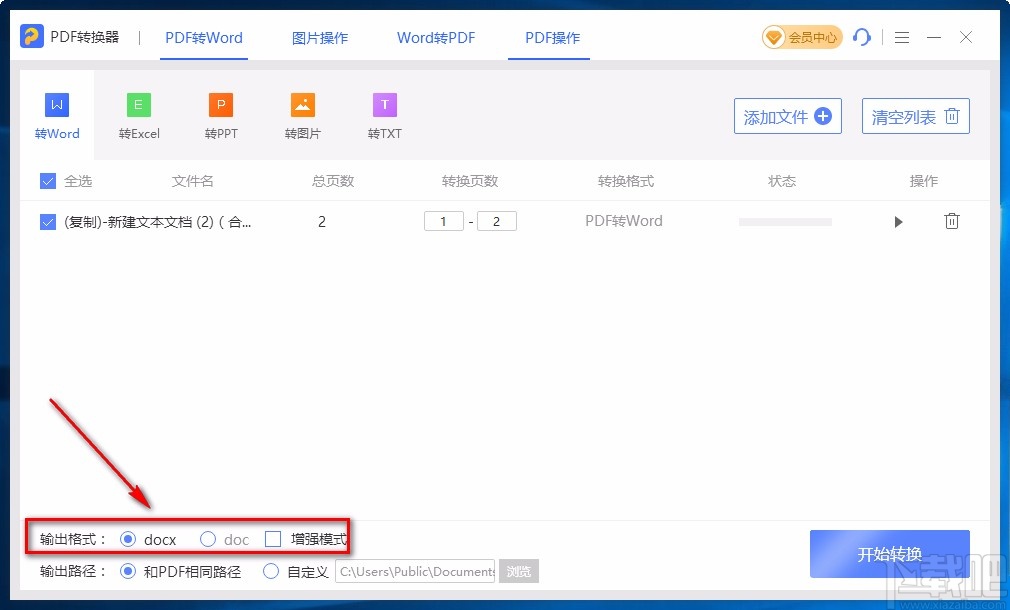
Task: Switch to the Word转PDF tab
Action: pyautogui.click(x=436, y=37)
